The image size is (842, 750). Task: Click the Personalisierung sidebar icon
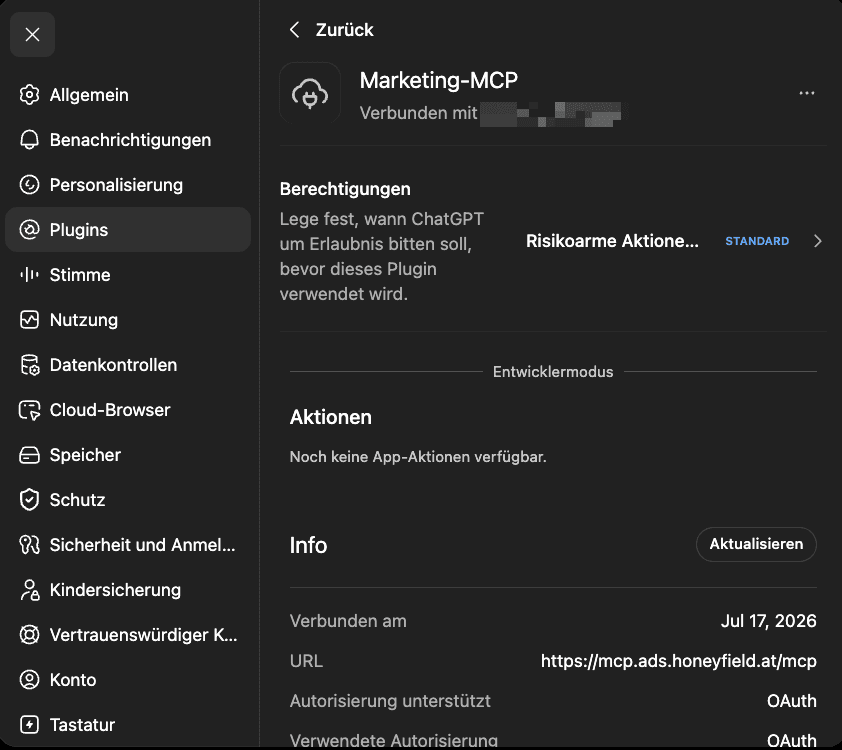30,185
